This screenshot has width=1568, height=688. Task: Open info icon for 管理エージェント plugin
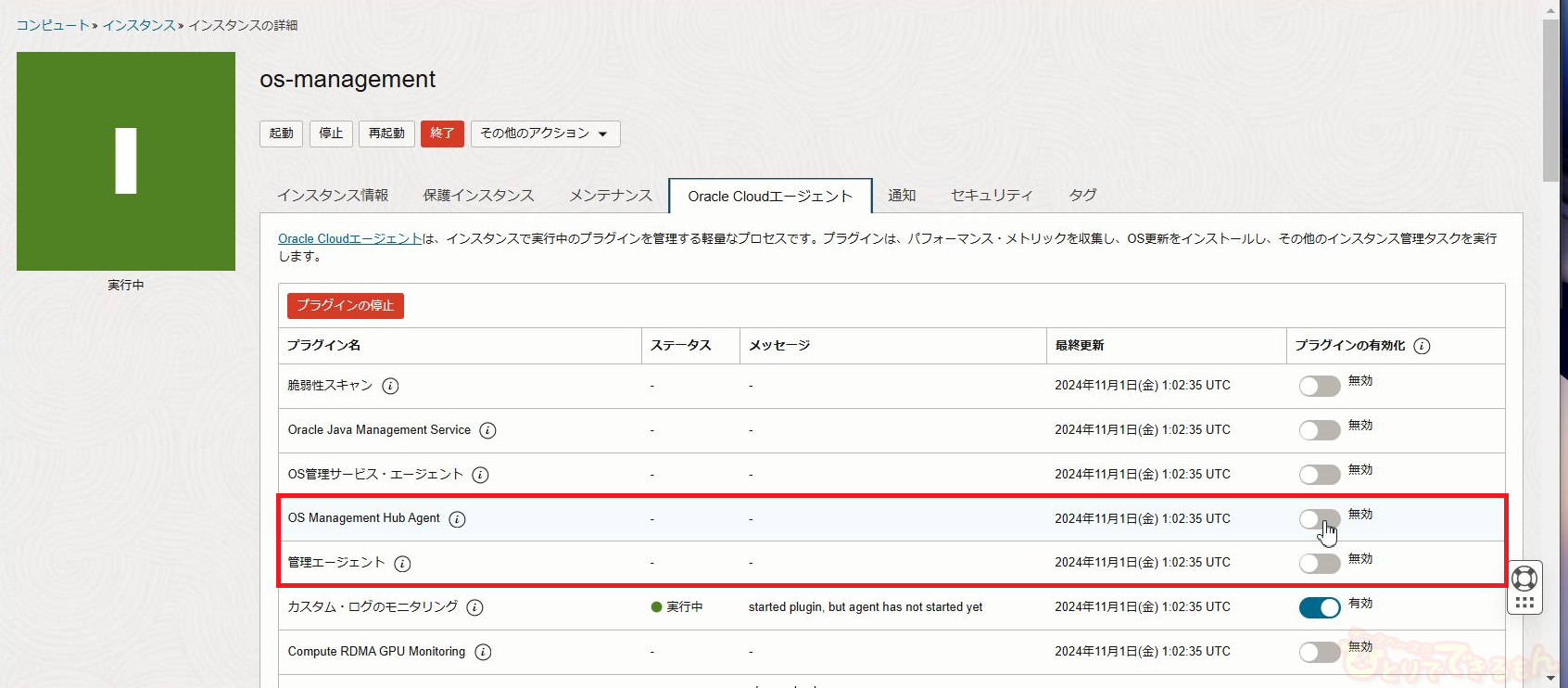402,564
